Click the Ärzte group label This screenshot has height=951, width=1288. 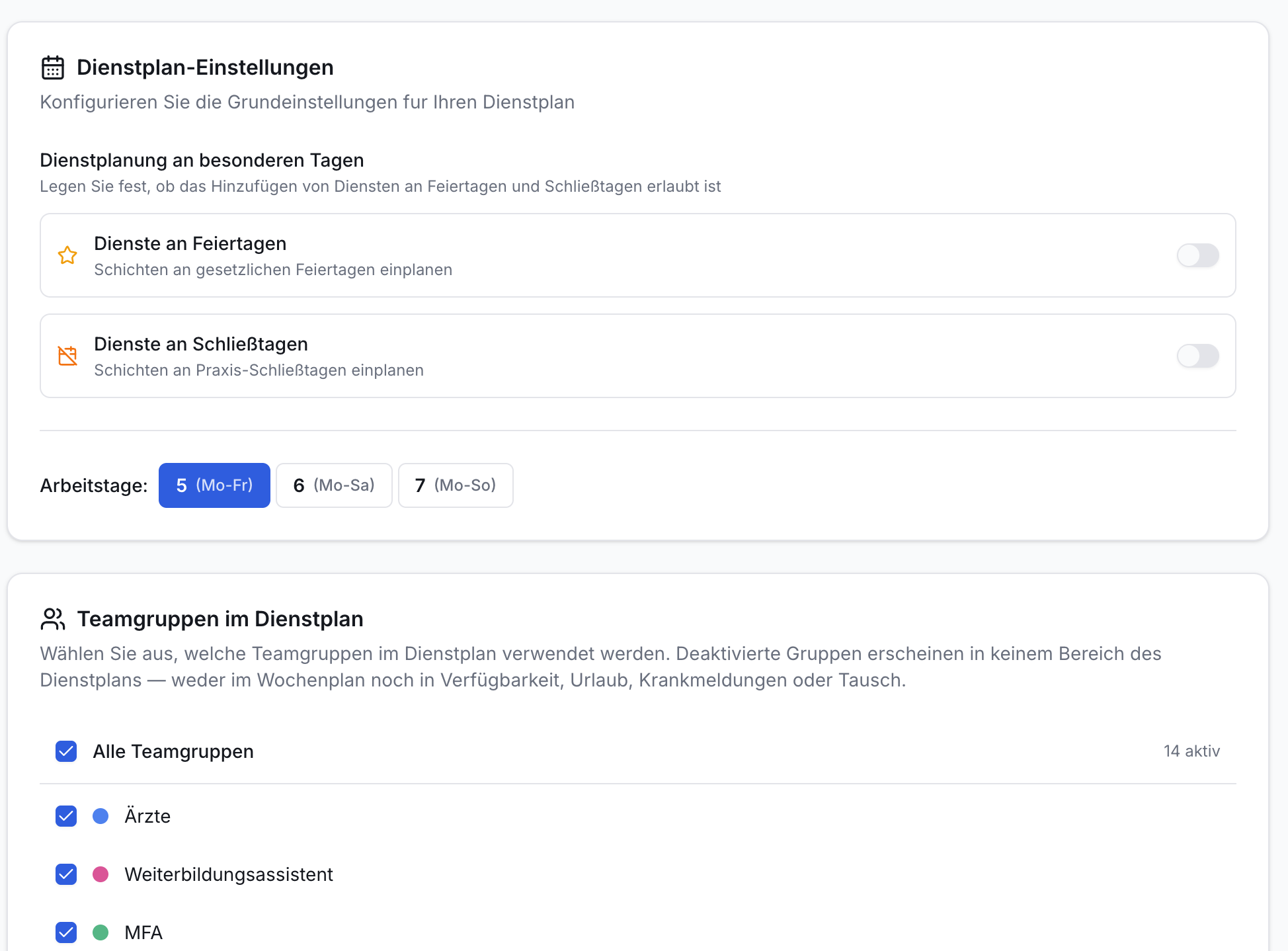pos(147,816)
